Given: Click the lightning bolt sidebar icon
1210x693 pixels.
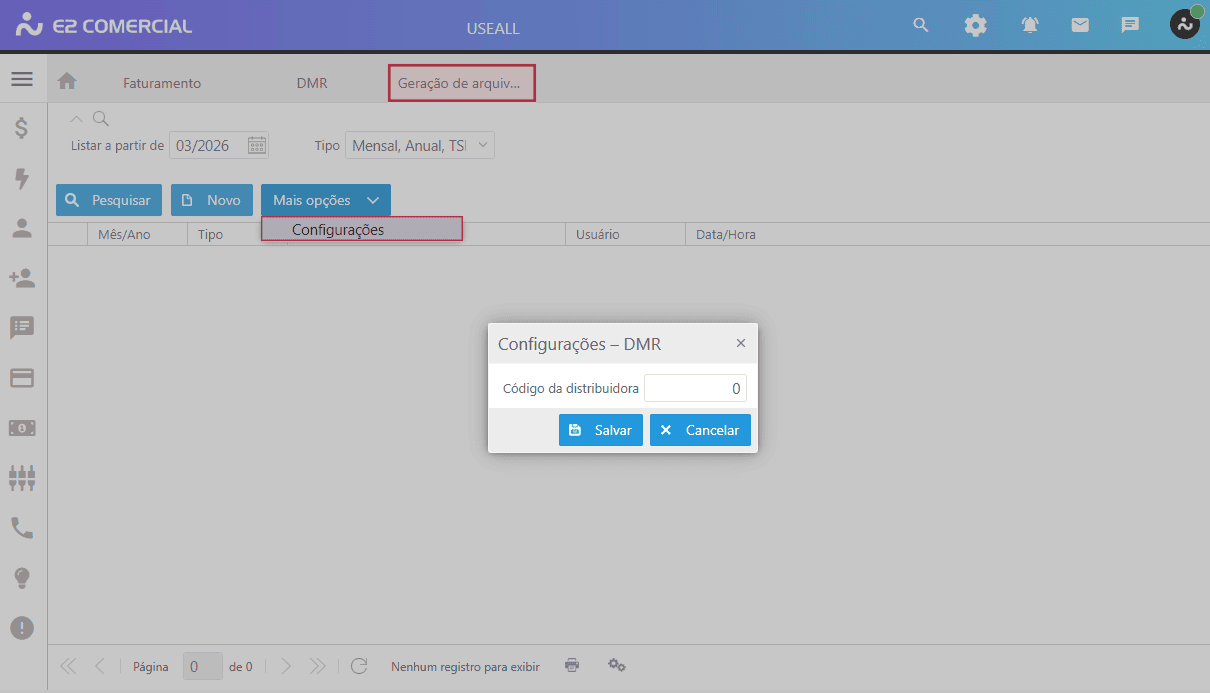Looking at the screenshot, I should click(22, 178).
